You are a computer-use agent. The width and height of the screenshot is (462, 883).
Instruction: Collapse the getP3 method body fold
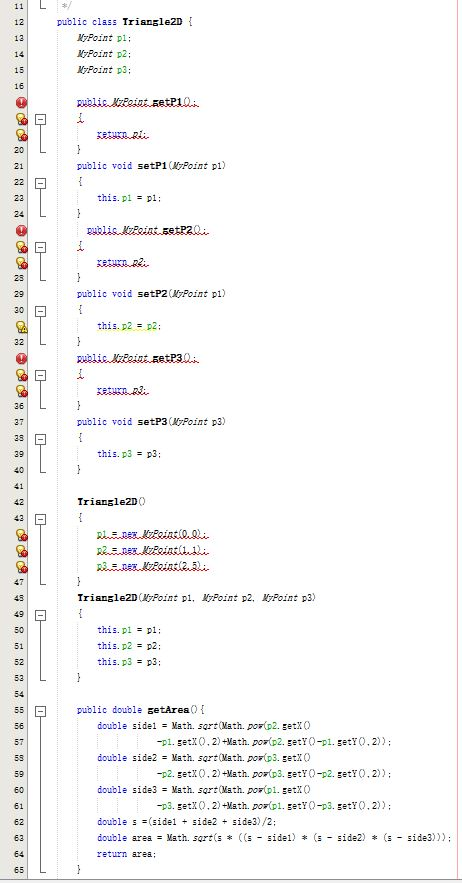point(41,374)
